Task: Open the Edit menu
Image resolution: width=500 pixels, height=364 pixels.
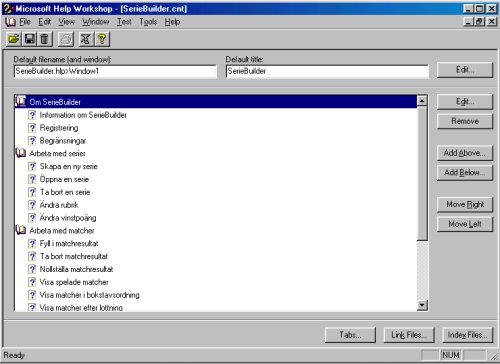Action: (x=44, y=22)
